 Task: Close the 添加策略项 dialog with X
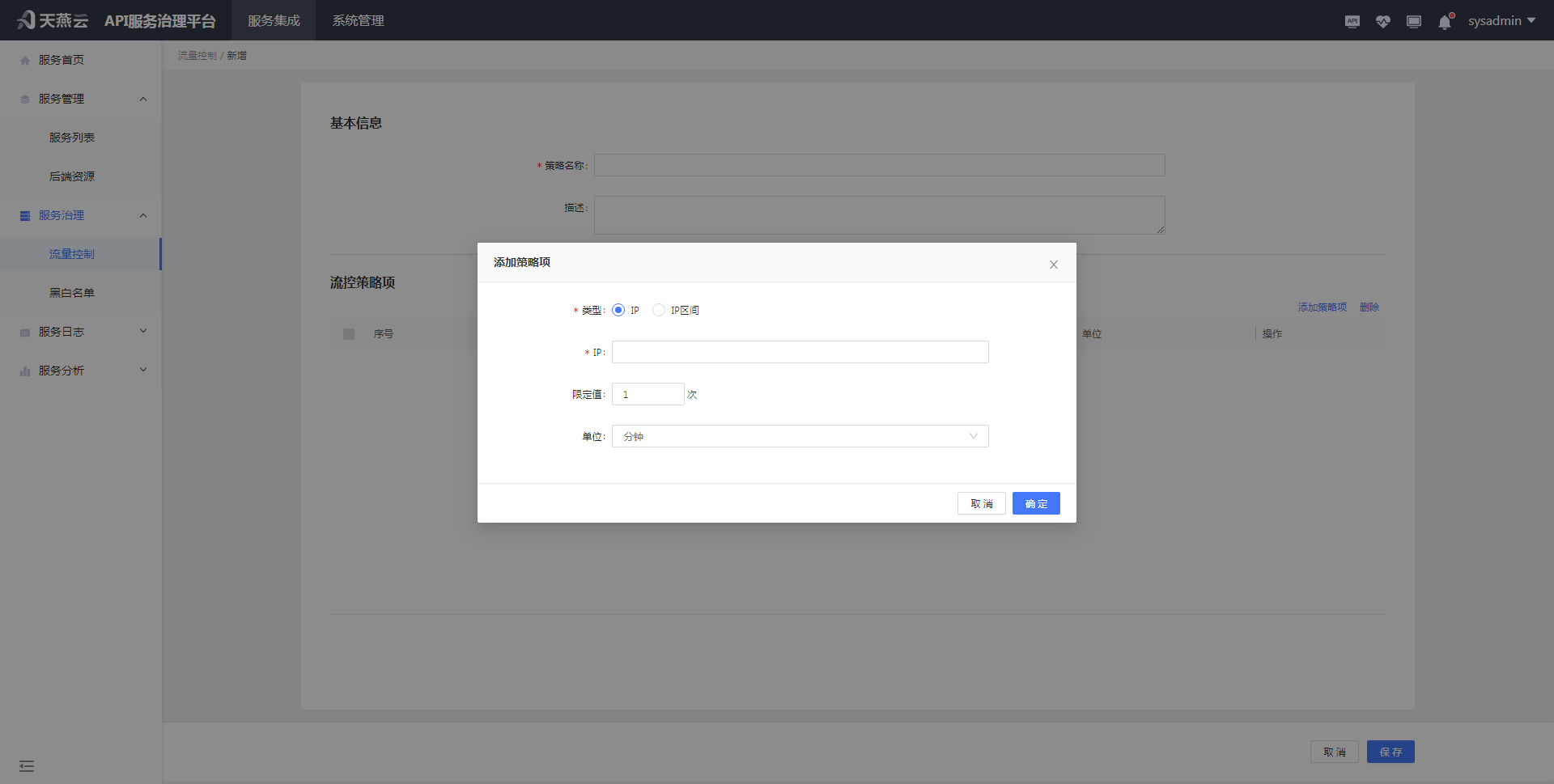coord(1053,265)
